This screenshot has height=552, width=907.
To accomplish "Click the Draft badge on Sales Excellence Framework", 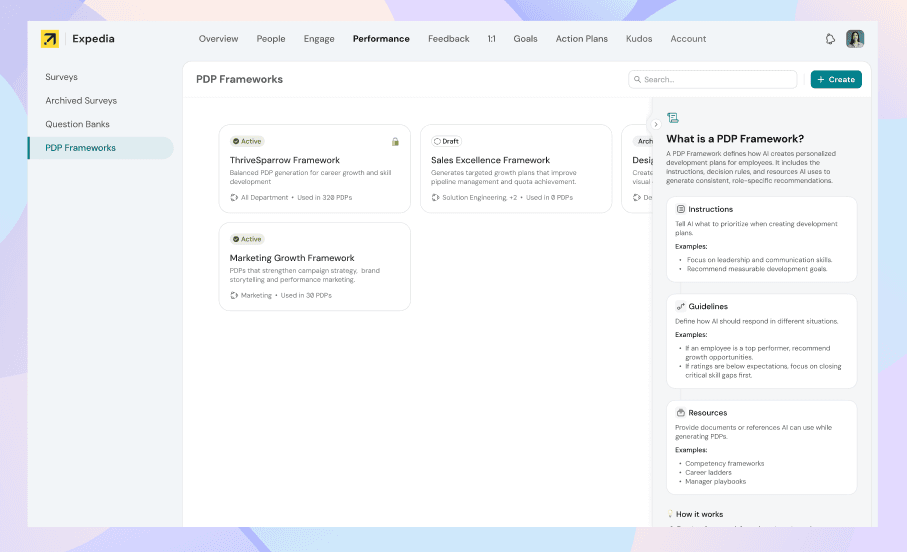I will click(447, 141).
